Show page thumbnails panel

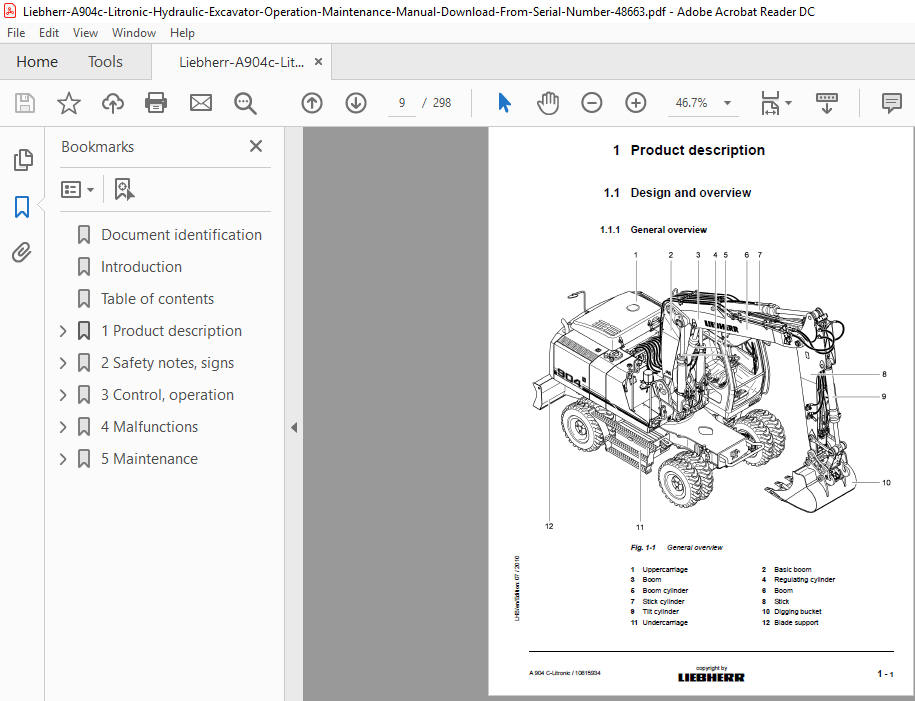click(x=23, y=160)
